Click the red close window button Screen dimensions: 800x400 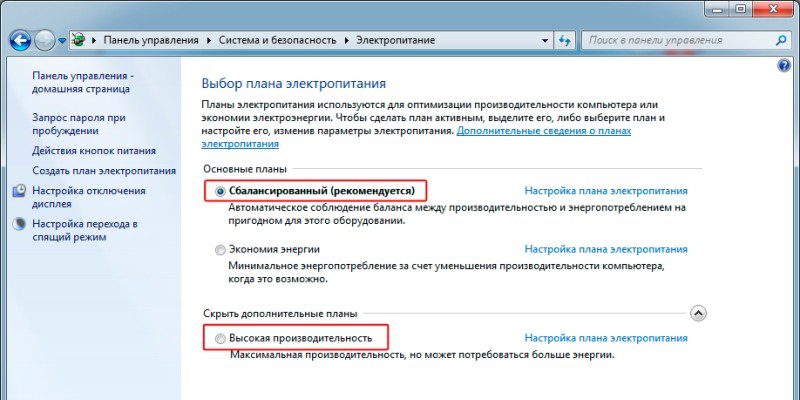tap(774, 8)
